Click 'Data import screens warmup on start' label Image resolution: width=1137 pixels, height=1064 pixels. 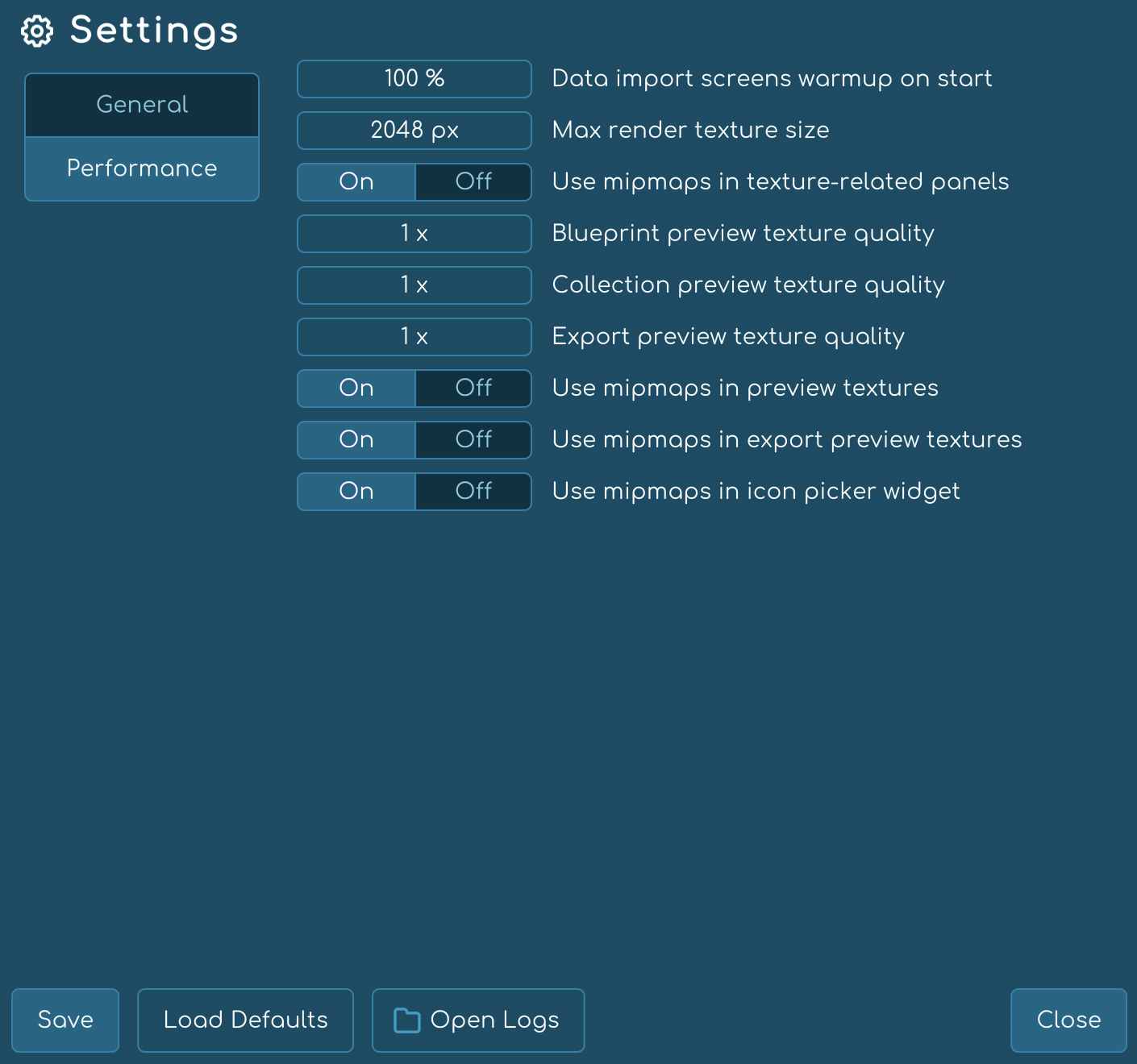(x=772, y=79)
